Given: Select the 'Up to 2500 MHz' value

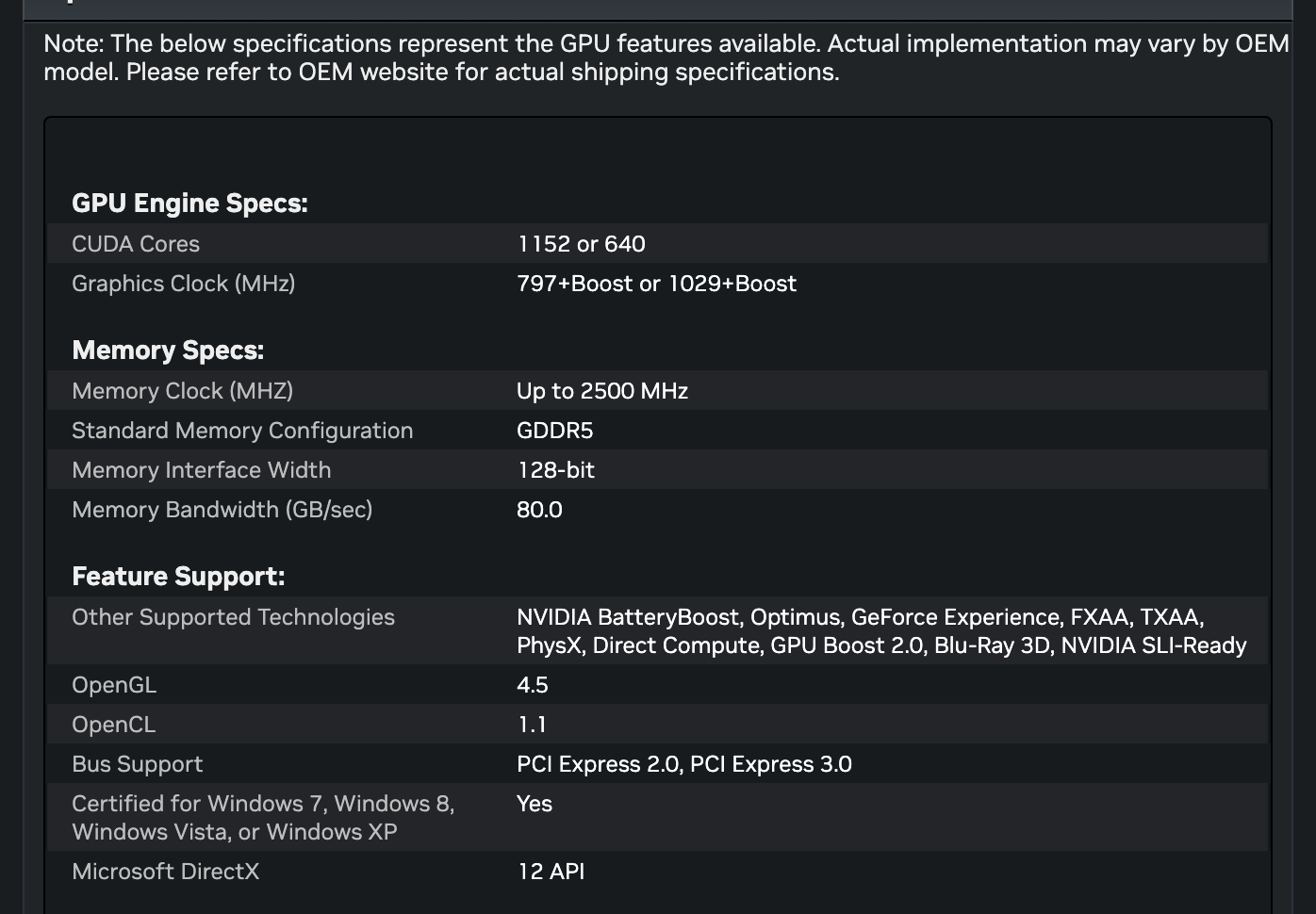Looking at the screenshot, I should pos(602,391).
